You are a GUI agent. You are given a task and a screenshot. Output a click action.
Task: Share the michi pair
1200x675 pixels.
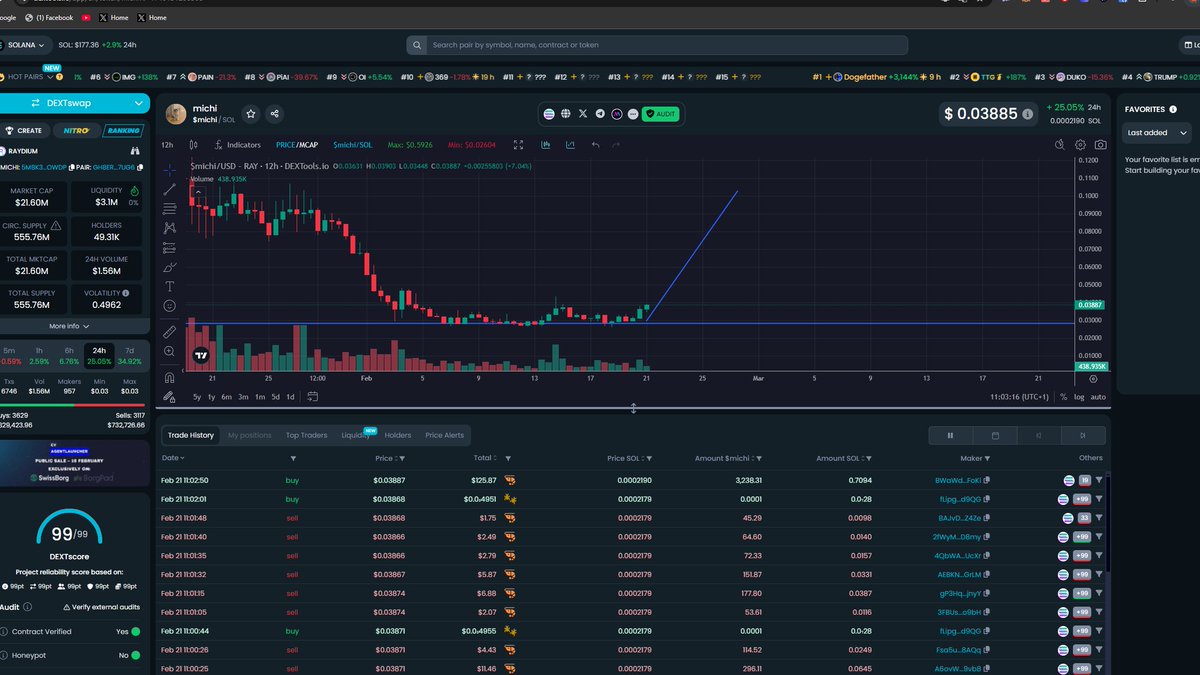tap(275, 114)
